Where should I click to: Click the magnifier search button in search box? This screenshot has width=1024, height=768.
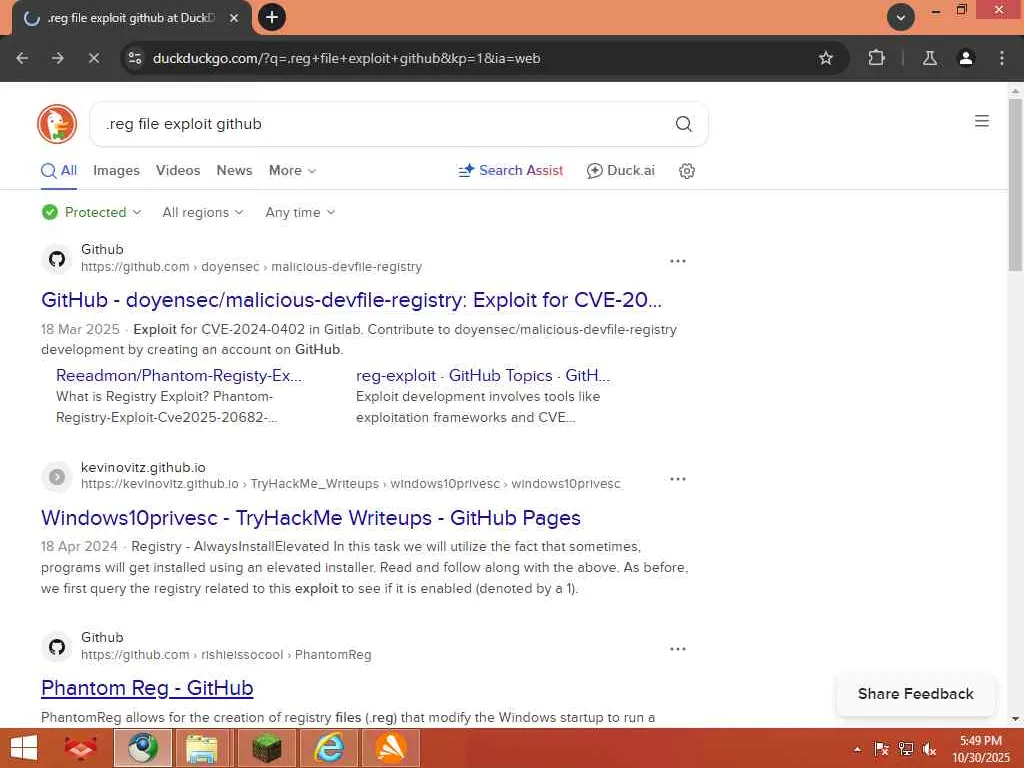point(683,124)
